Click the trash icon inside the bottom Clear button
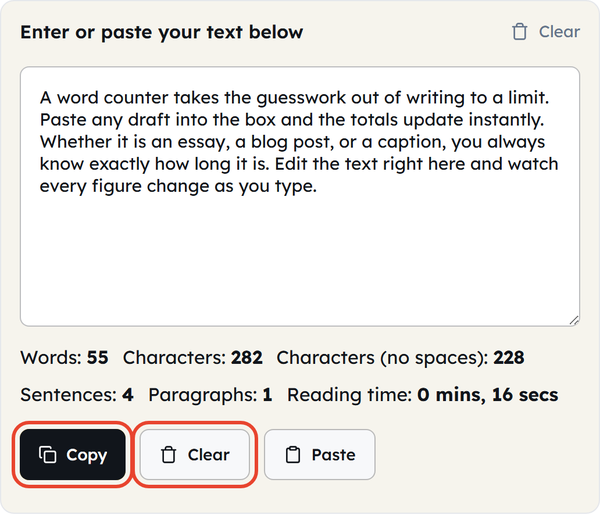 click(x=168, y=455)
